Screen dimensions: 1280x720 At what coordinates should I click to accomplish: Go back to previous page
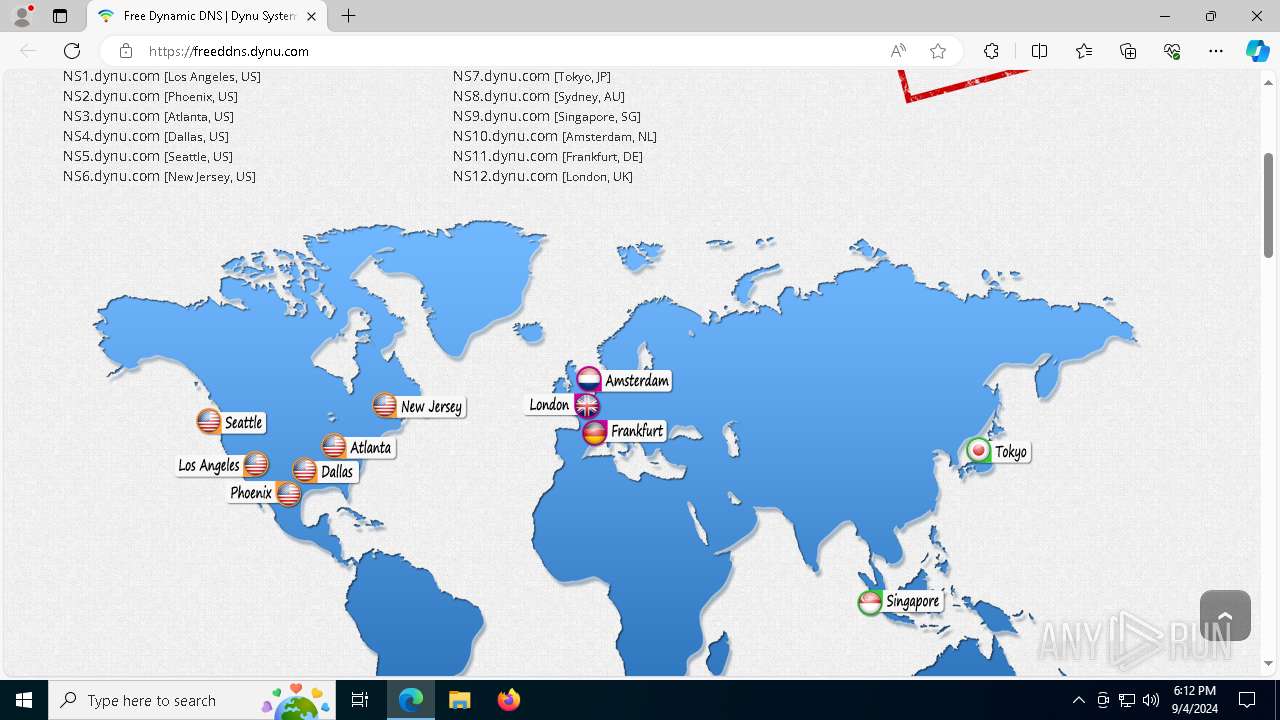(x=28, y=51)
